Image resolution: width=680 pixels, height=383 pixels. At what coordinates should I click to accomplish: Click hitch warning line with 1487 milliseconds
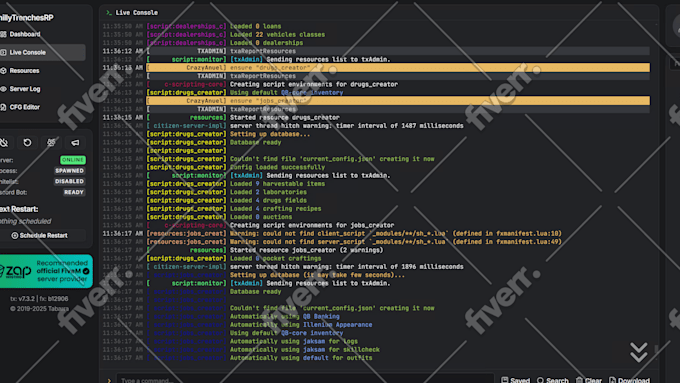(347, 126)
